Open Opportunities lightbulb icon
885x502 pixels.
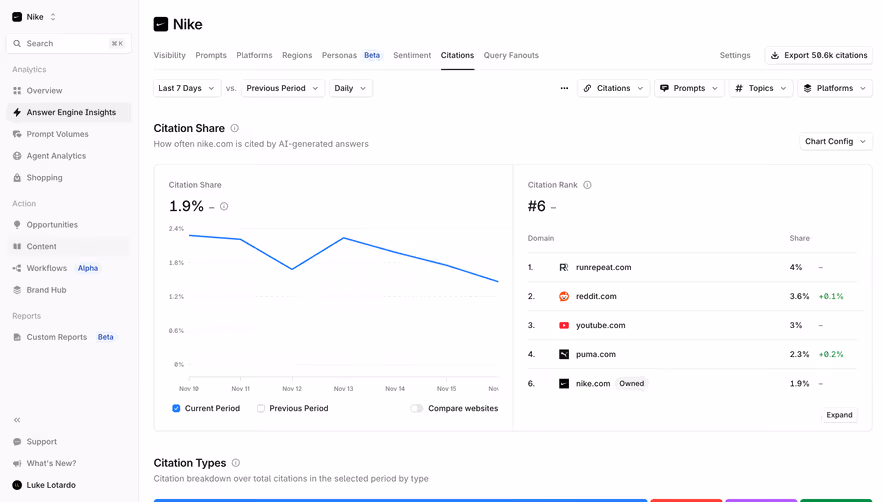click(17, 225)
